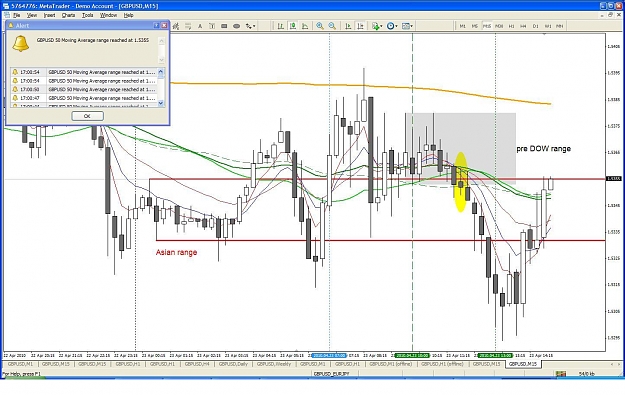
Task: Click the bell icon in Alert dialog
Action: click(x=21, y=43)
